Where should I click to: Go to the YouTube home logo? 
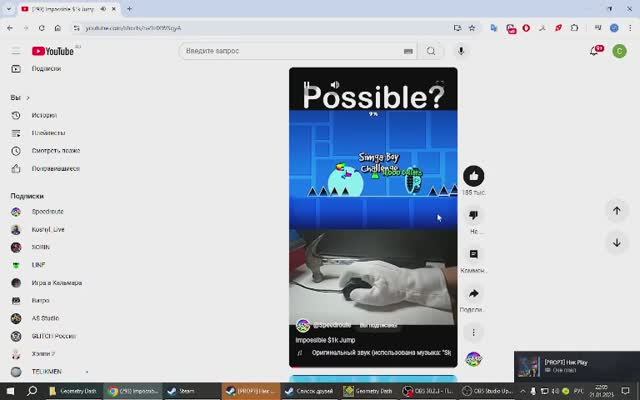[53, 51]
